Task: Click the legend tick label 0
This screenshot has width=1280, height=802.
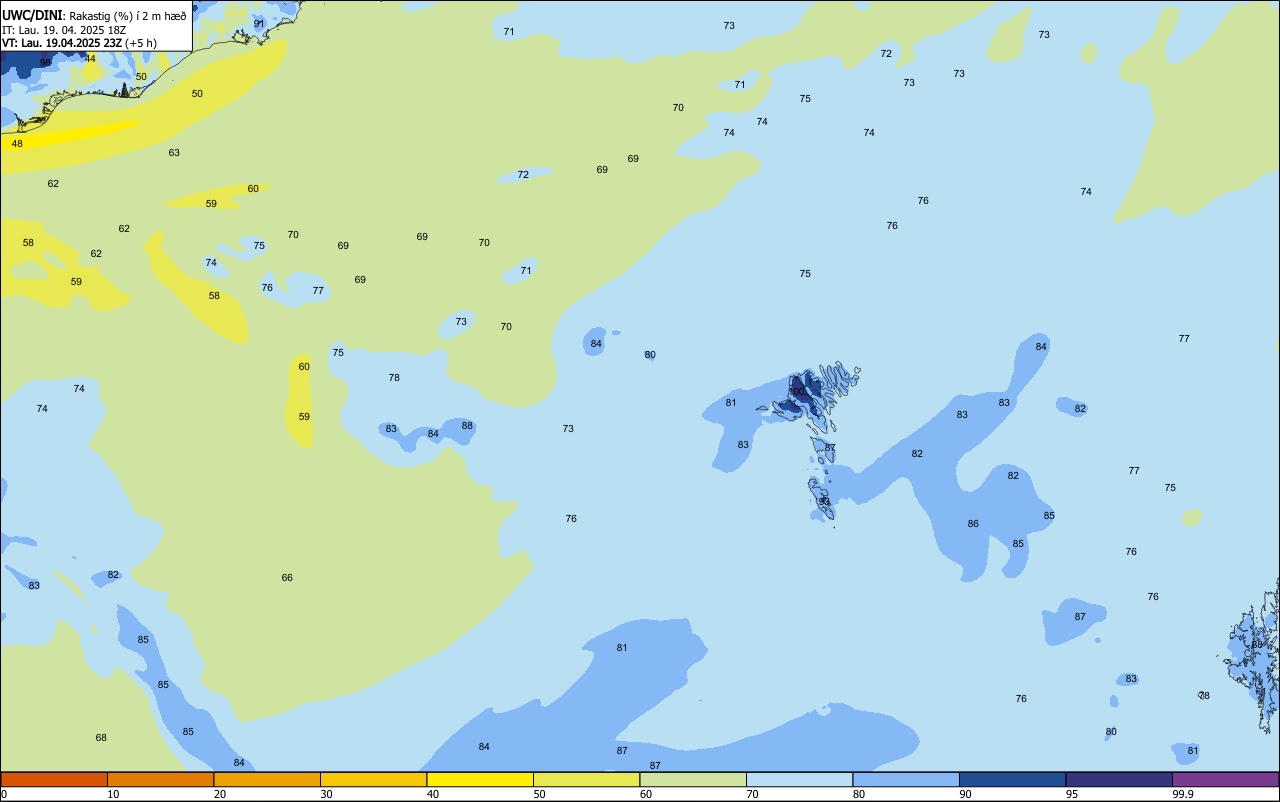Action: pos(4,794)
